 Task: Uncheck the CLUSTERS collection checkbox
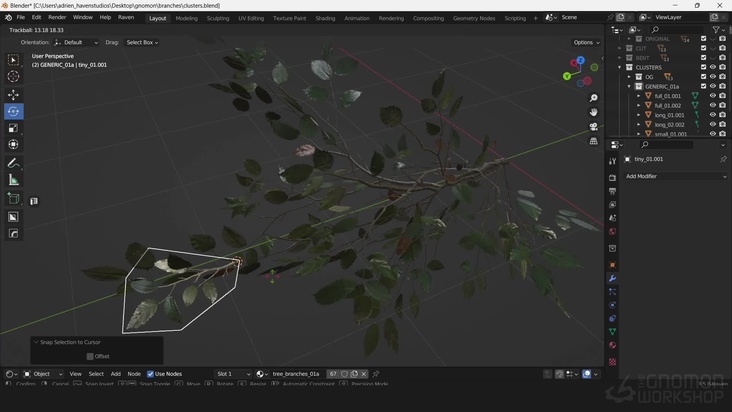[x=704, y=67]
